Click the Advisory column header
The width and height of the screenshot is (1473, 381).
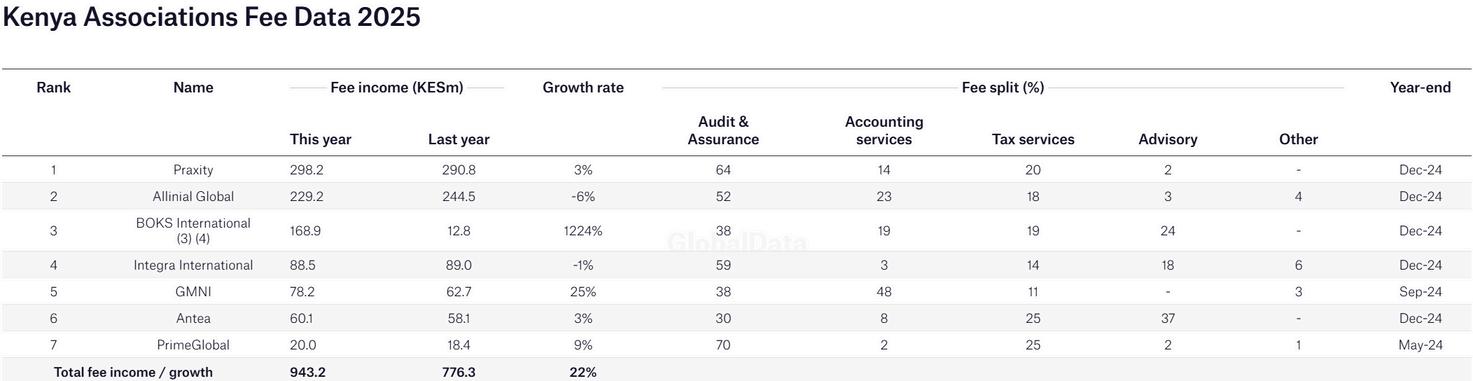1168,140
